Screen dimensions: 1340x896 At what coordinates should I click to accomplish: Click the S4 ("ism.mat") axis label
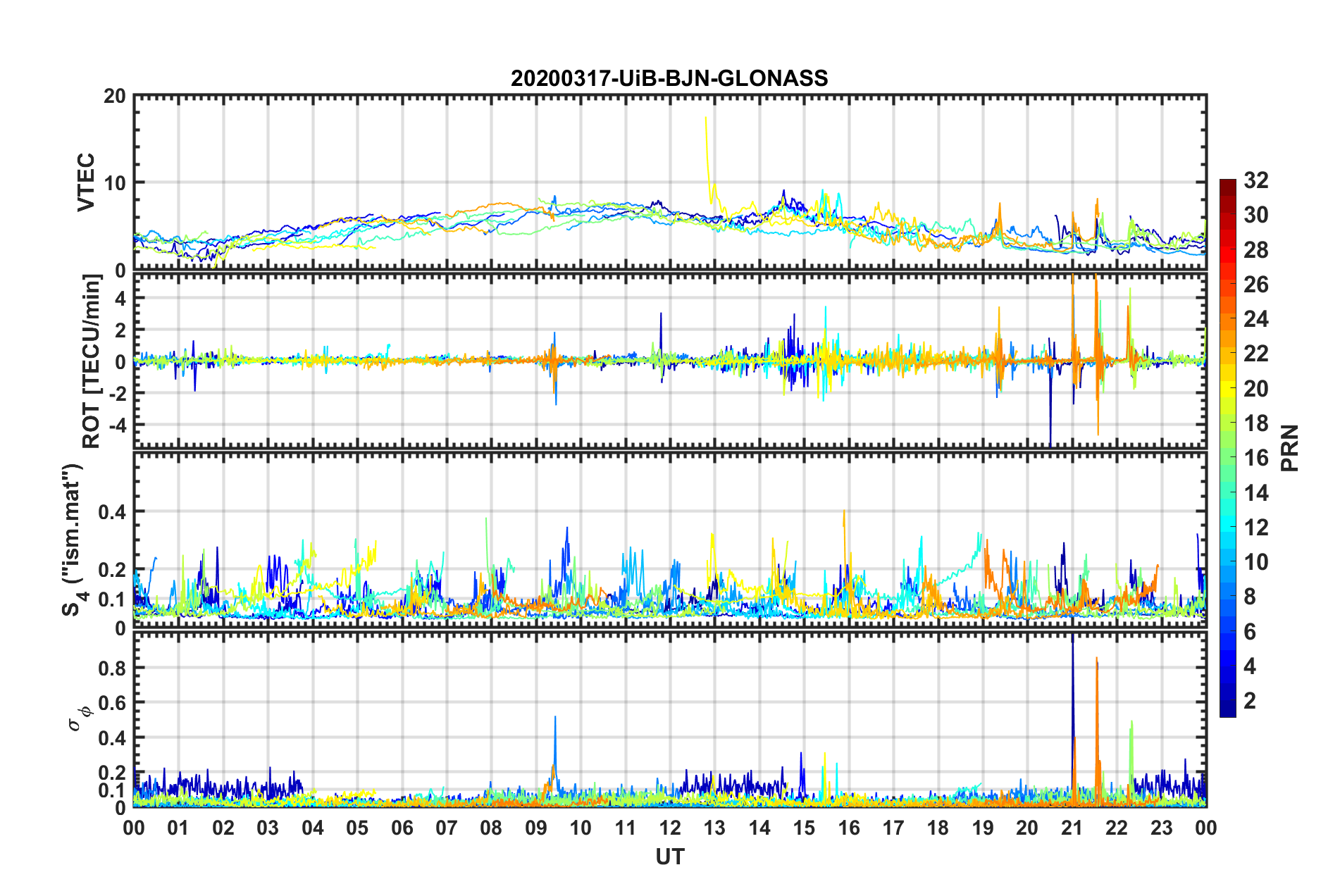click(x=73, y=540)
